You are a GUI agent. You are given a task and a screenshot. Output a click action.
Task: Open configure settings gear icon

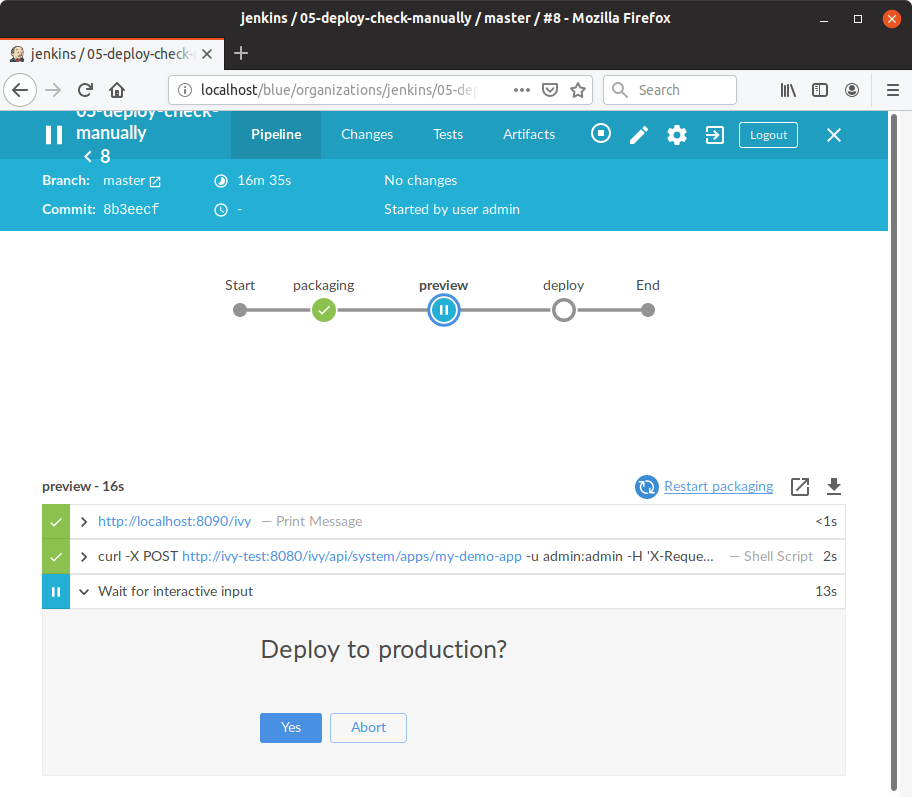(676, 135)
